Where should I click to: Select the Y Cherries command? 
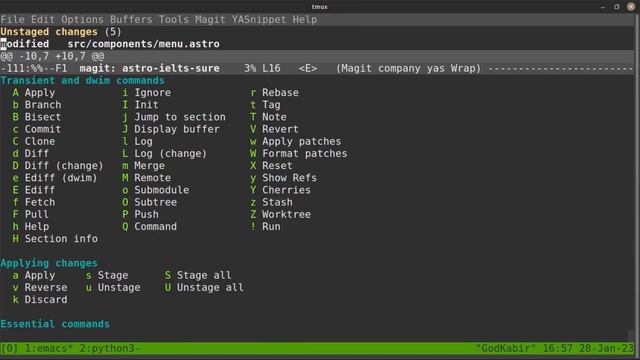click(x=280, y=190)
